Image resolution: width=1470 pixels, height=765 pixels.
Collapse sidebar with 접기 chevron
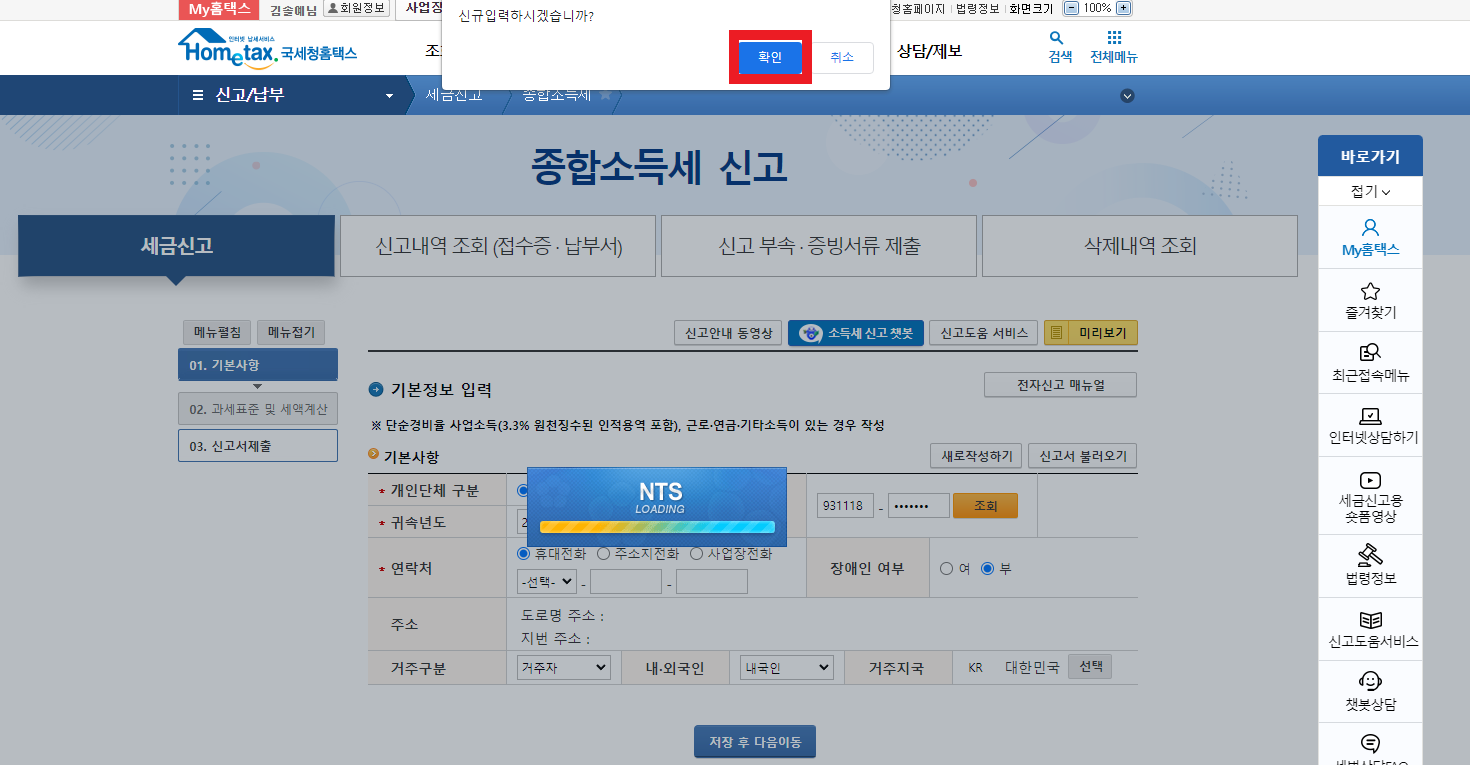[x=1370, y=191]
